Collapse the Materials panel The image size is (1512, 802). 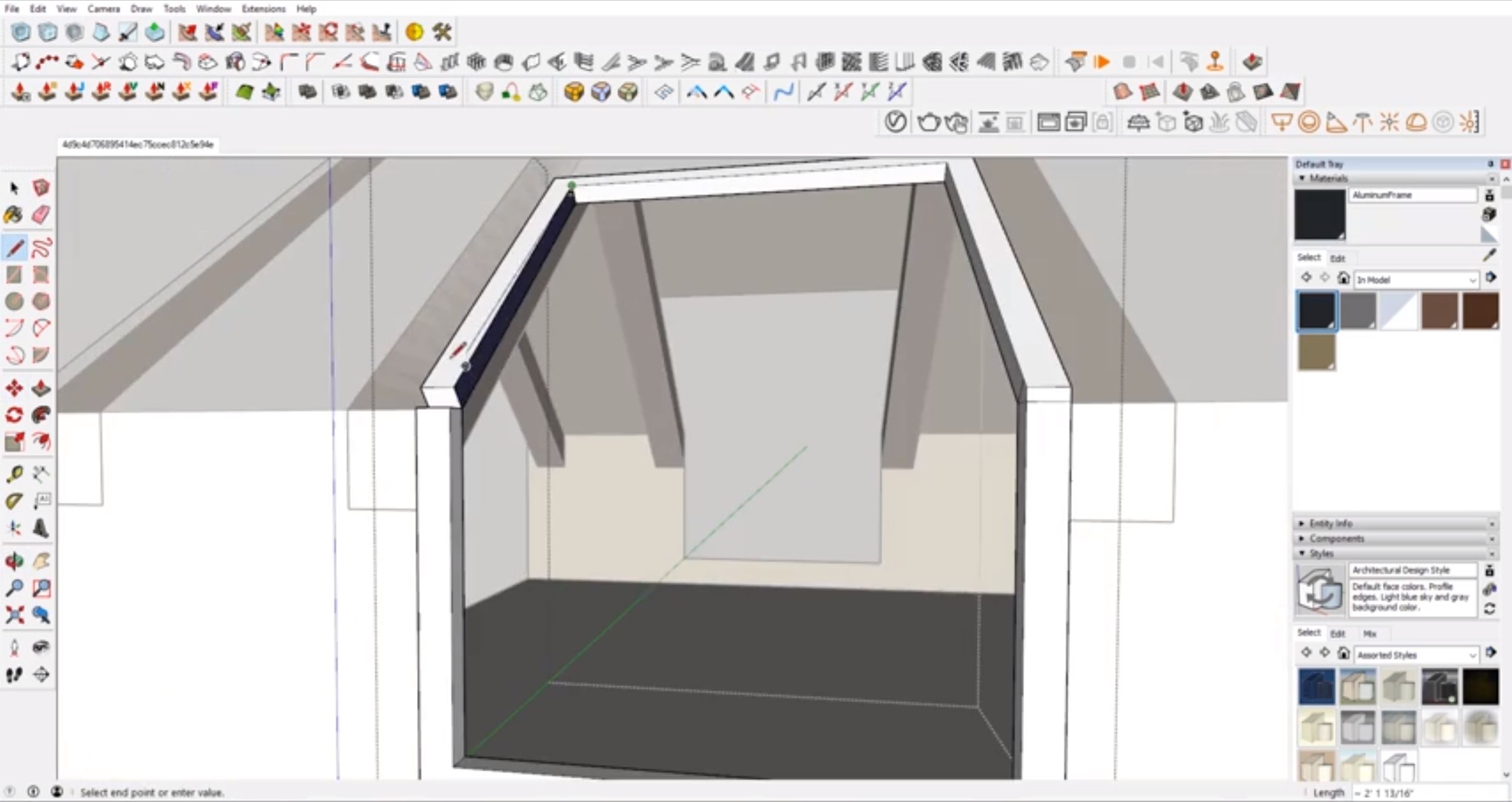click(x=1302, y=178)
